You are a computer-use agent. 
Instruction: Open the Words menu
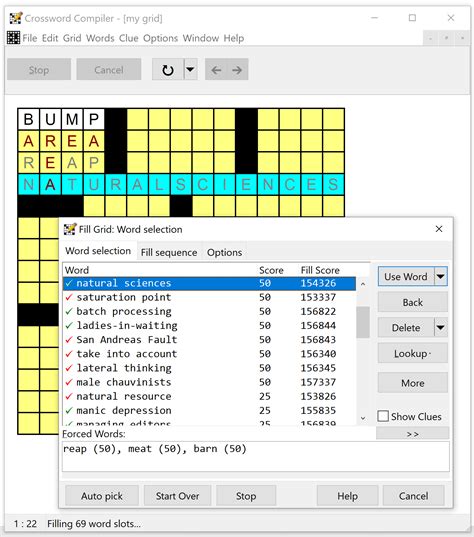click(x=100, y=38)
